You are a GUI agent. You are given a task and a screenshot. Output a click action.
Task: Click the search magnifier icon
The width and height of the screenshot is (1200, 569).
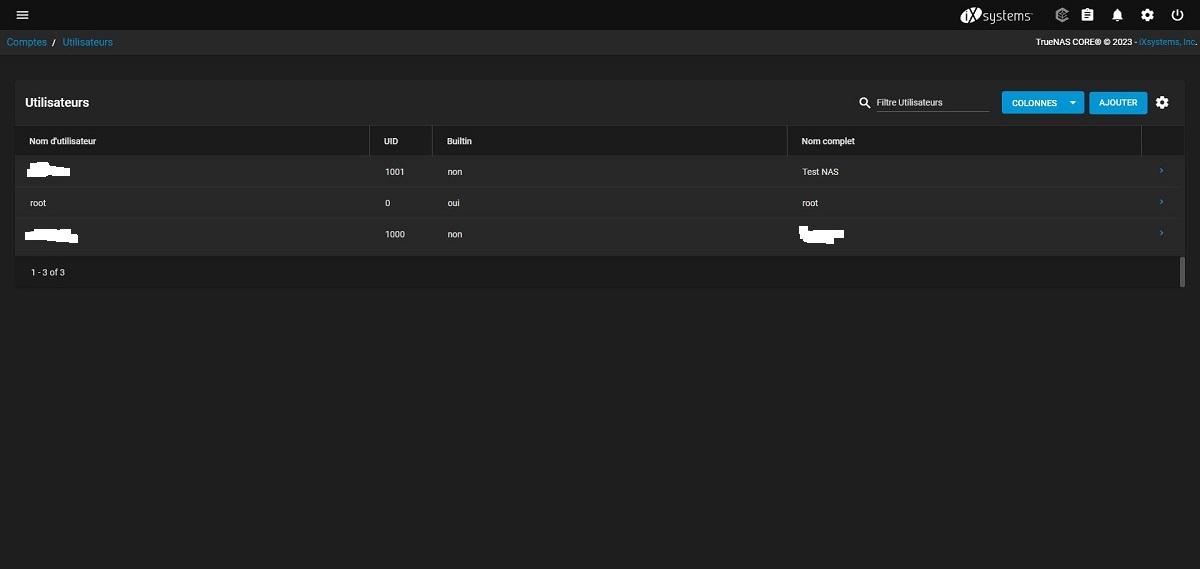(865, 103)
